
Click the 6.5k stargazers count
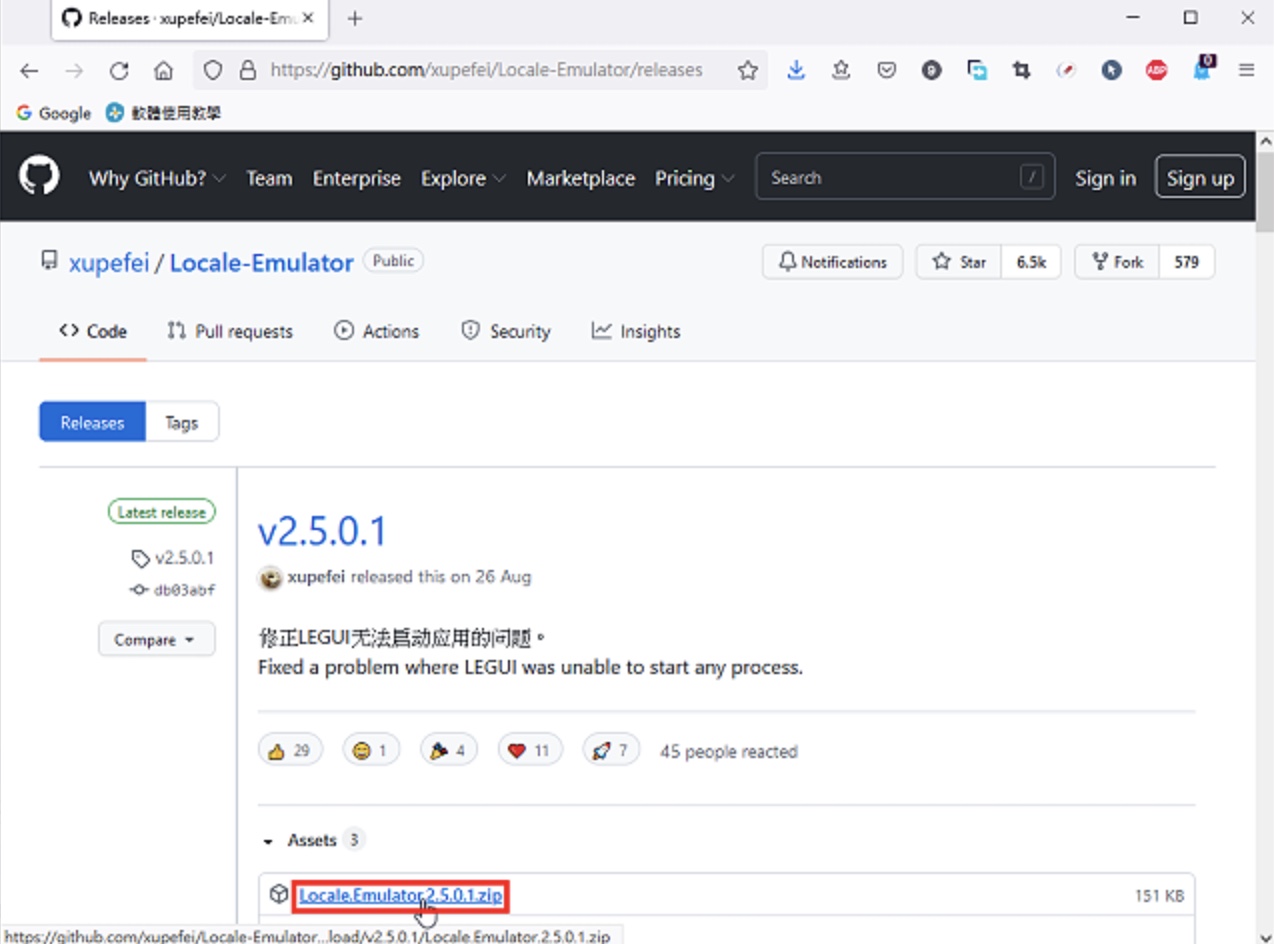1031,262
